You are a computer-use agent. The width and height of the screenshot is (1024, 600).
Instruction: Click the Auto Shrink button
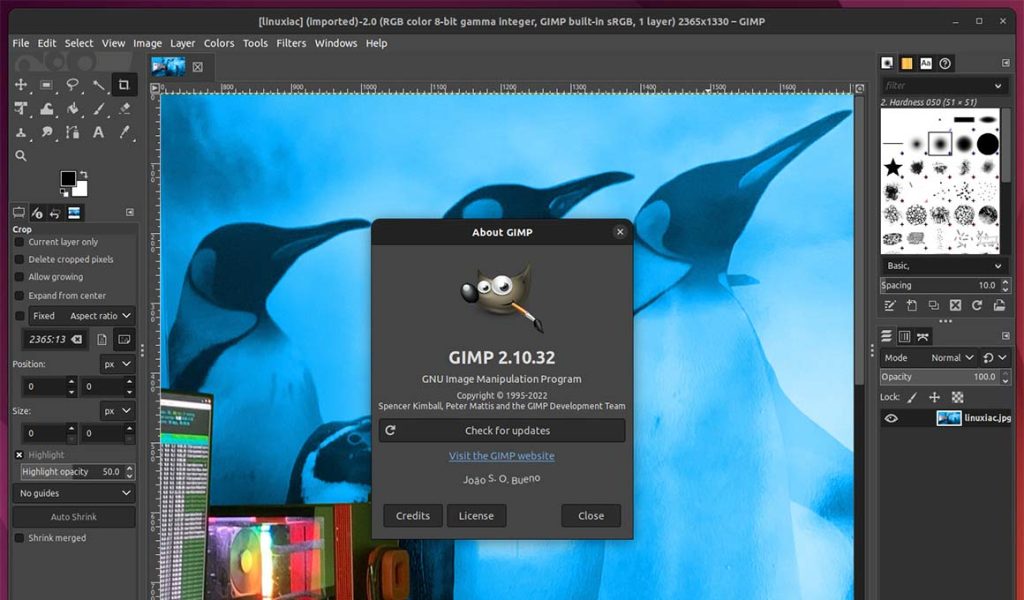(74, 517)
